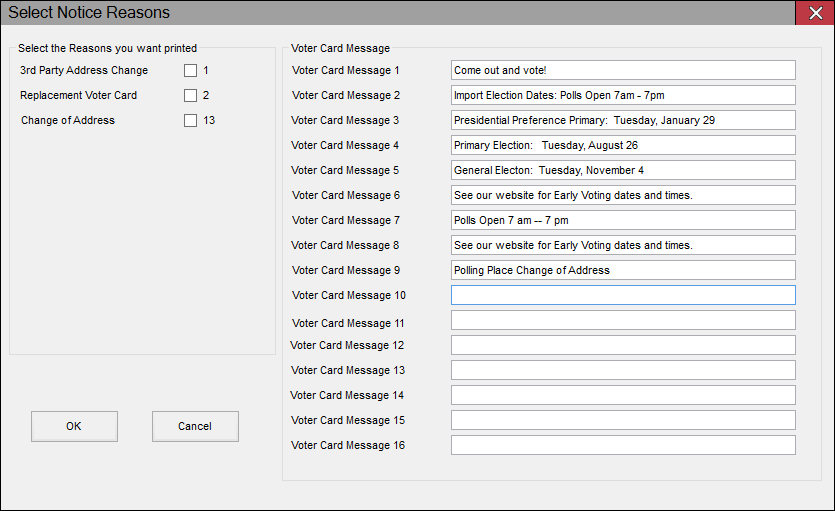The image size is (835, 511).
Task: Select the Voter Card Message 12 text box
Action: coord(622,345)
